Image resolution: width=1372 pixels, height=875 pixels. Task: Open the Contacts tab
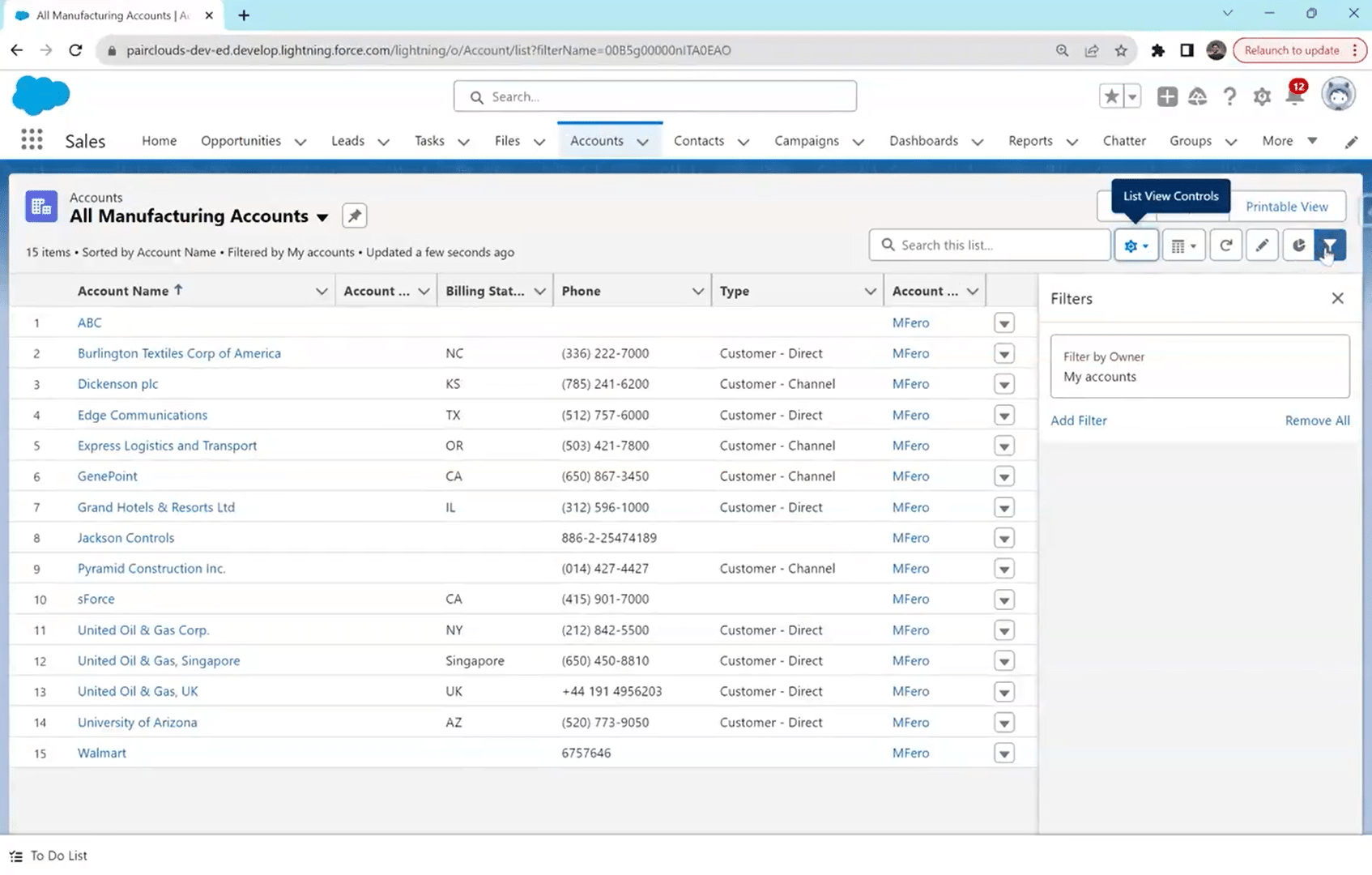[x=698, y=141]
